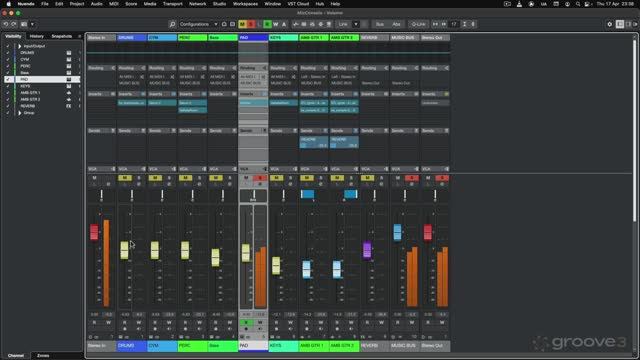
Task: Click the REVERB send slot on AMB GTR 1
Action: [313, 142]
